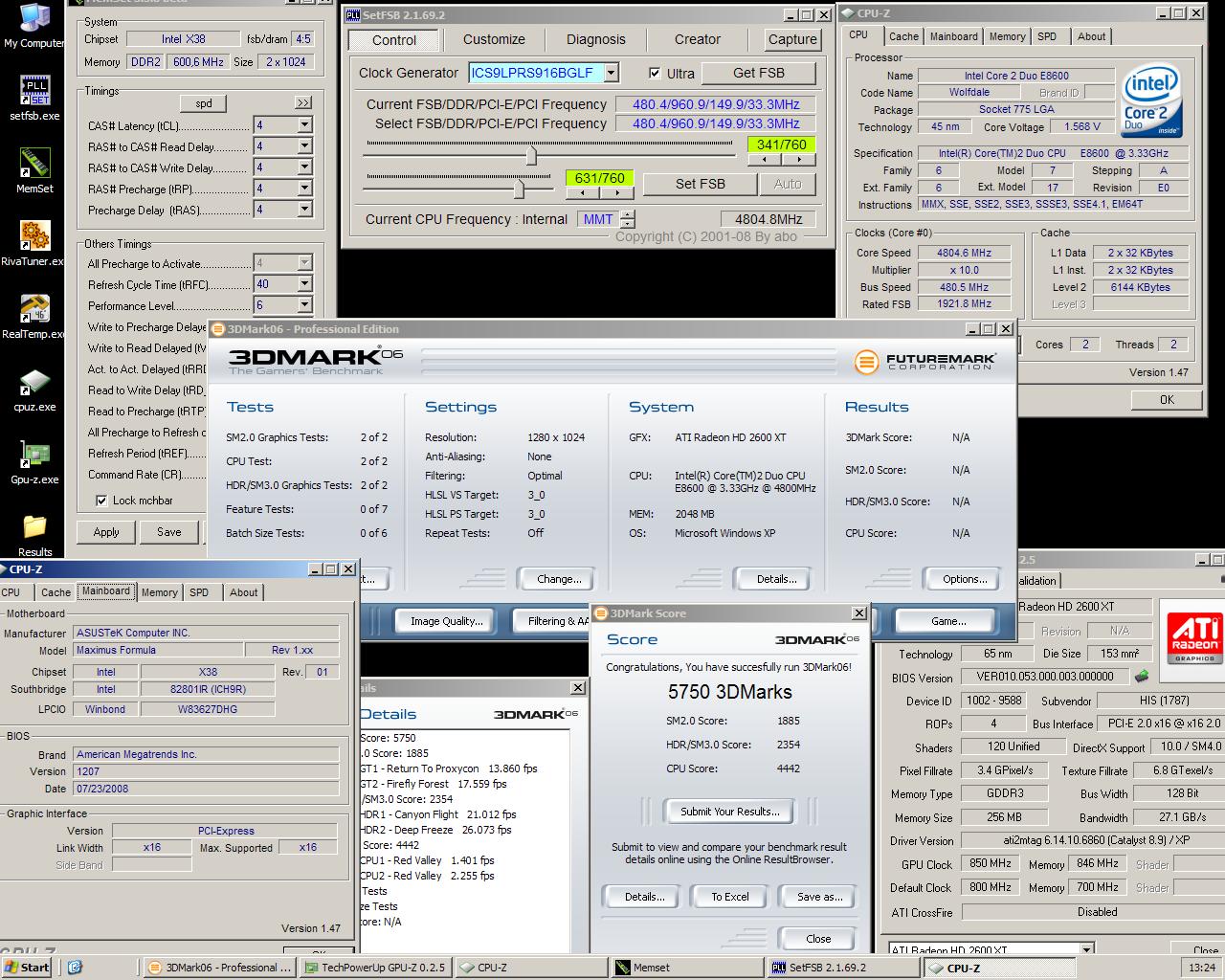The width and height of the screenshot is (1225, 980).
Task: Open RivaTuner desktop shortcut
Action: (33, 243)
